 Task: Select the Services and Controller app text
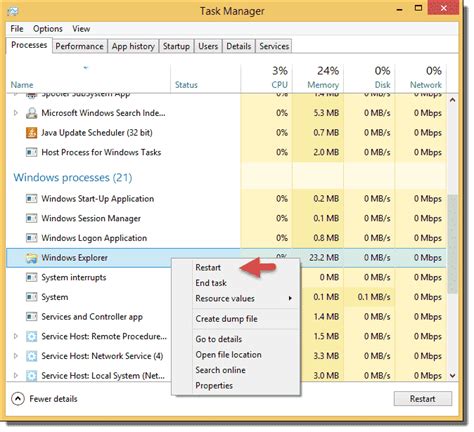pyautogui.click(x=92, y=317)
